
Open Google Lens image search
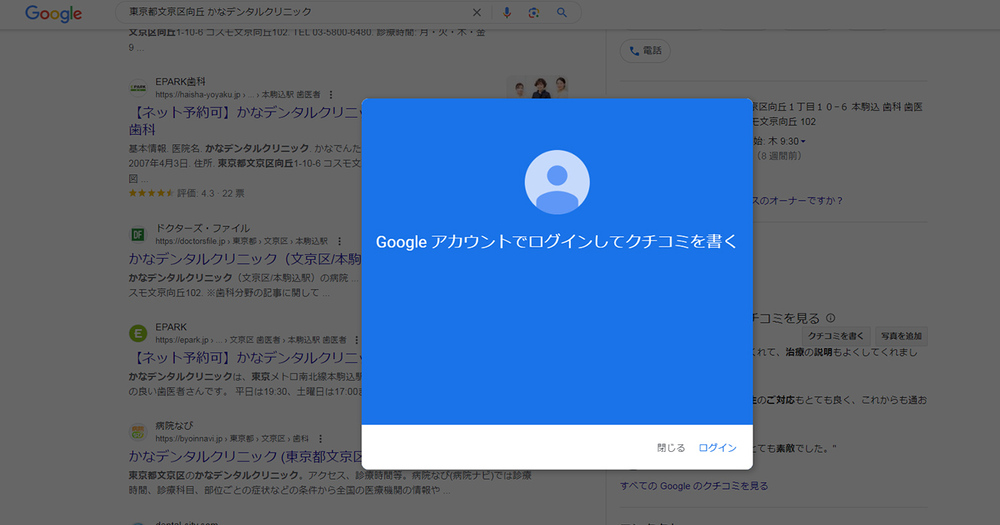534,13
